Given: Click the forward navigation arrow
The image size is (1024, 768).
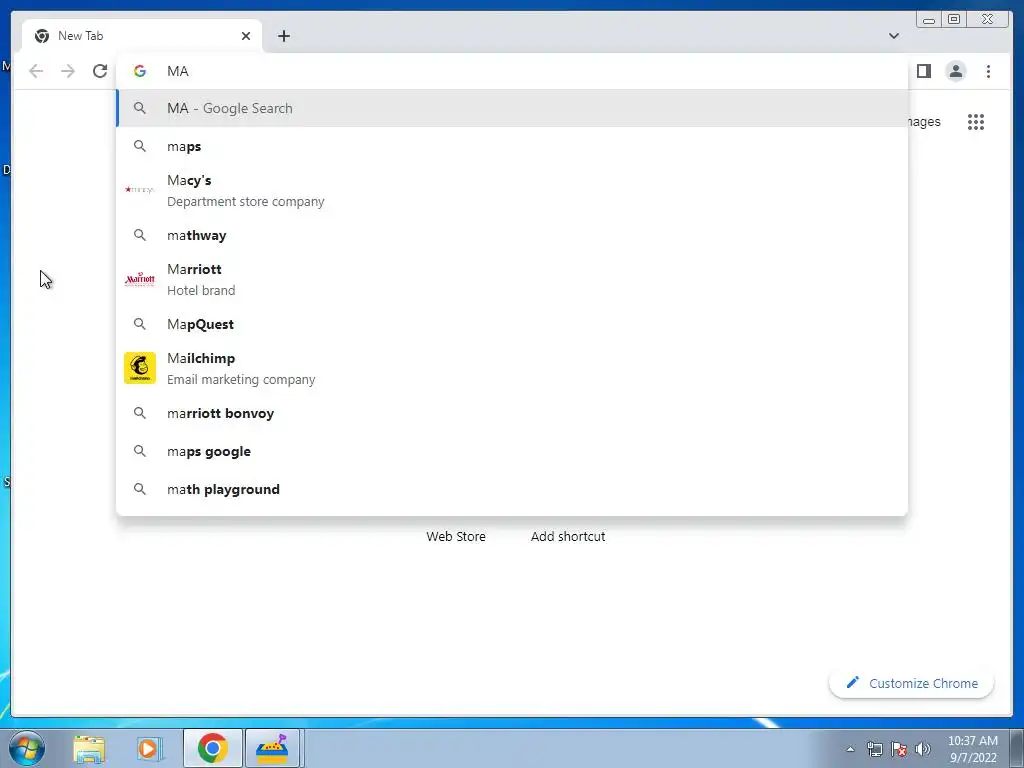Looking at the screenshot, I should 68,71.
